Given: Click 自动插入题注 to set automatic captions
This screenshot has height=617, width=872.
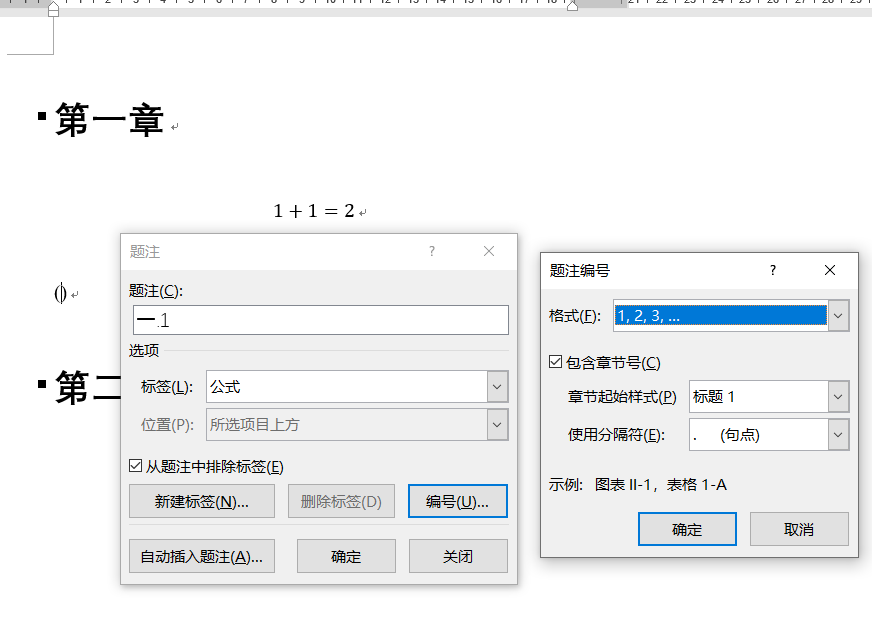Looking at the screenshot, I should (202, 556).
